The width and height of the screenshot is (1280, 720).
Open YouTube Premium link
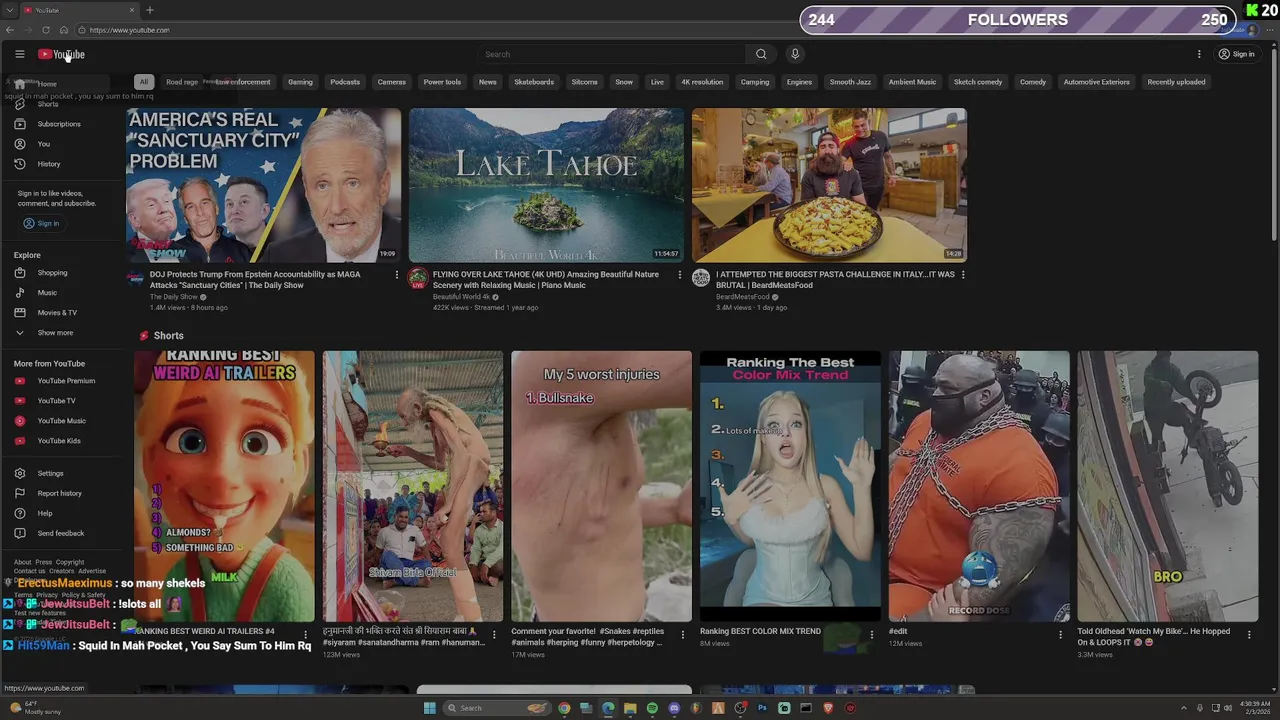tap(66, 381)
